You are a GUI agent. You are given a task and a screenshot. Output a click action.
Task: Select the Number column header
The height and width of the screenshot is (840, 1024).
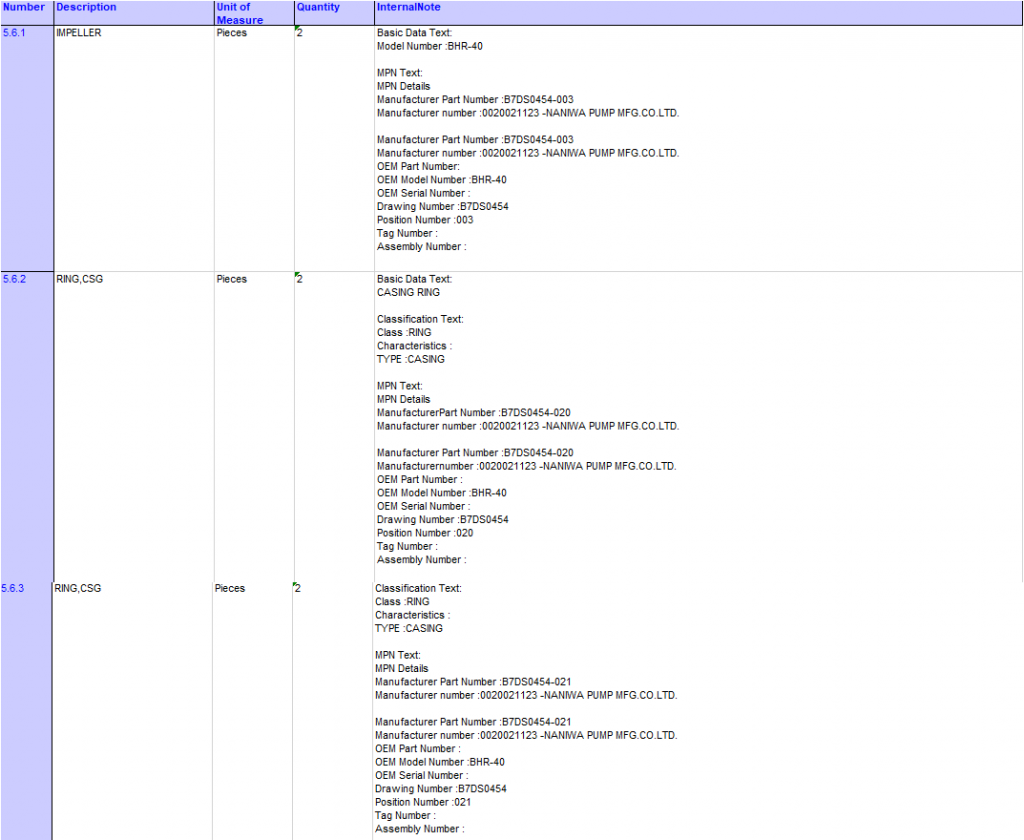click(x=24, y=7)
